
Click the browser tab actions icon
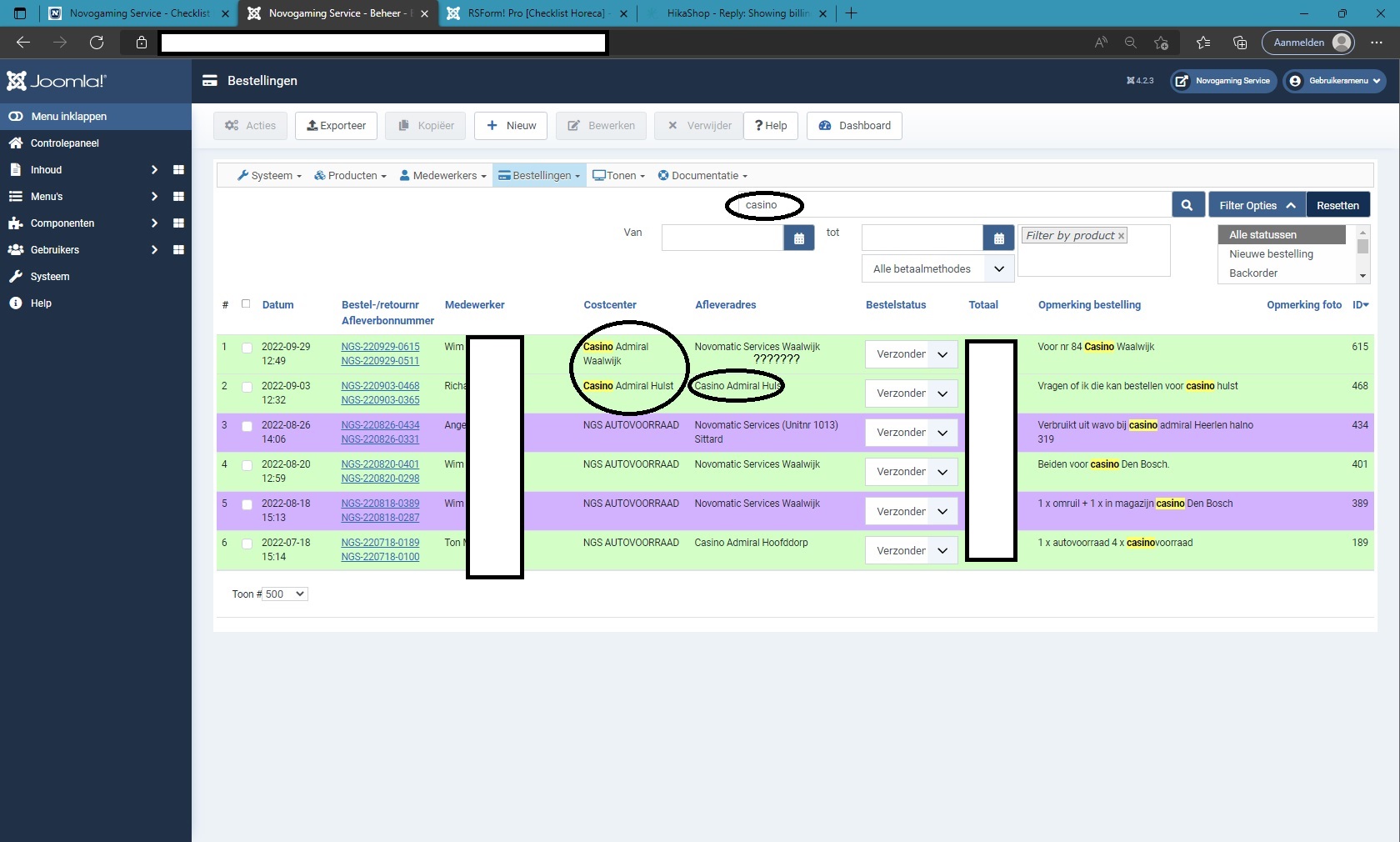21,13
